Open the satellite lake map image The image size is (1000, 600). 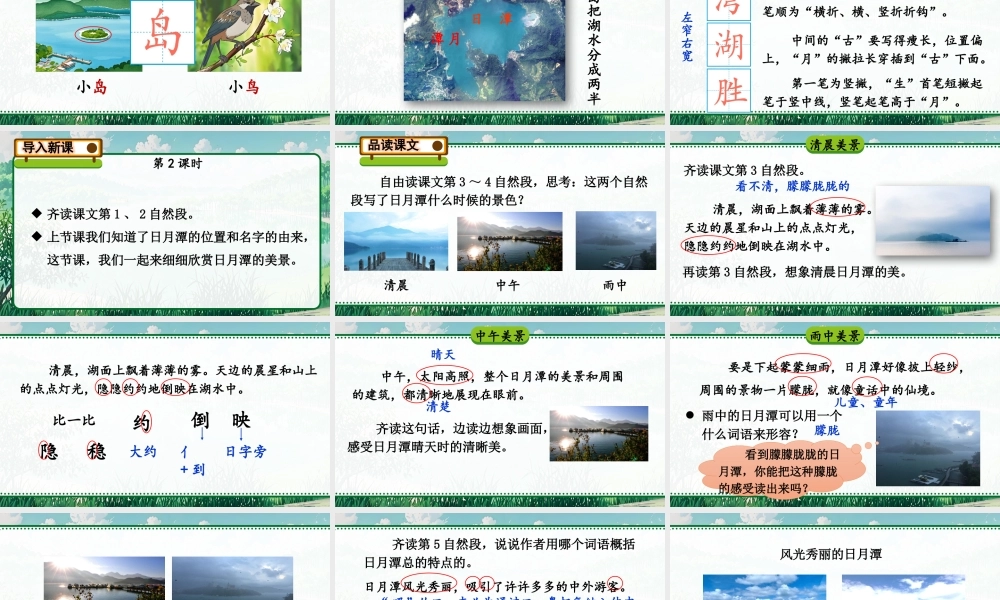tap(485, 50)
